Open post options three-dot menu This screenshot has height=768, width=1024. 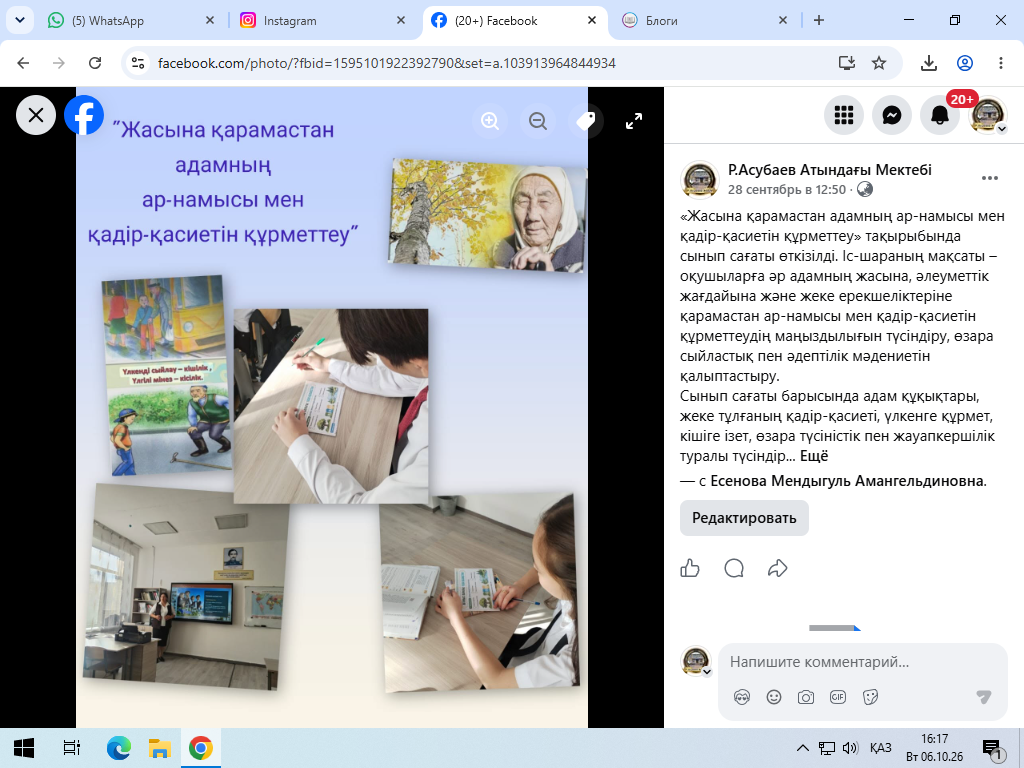pos(989,178)
